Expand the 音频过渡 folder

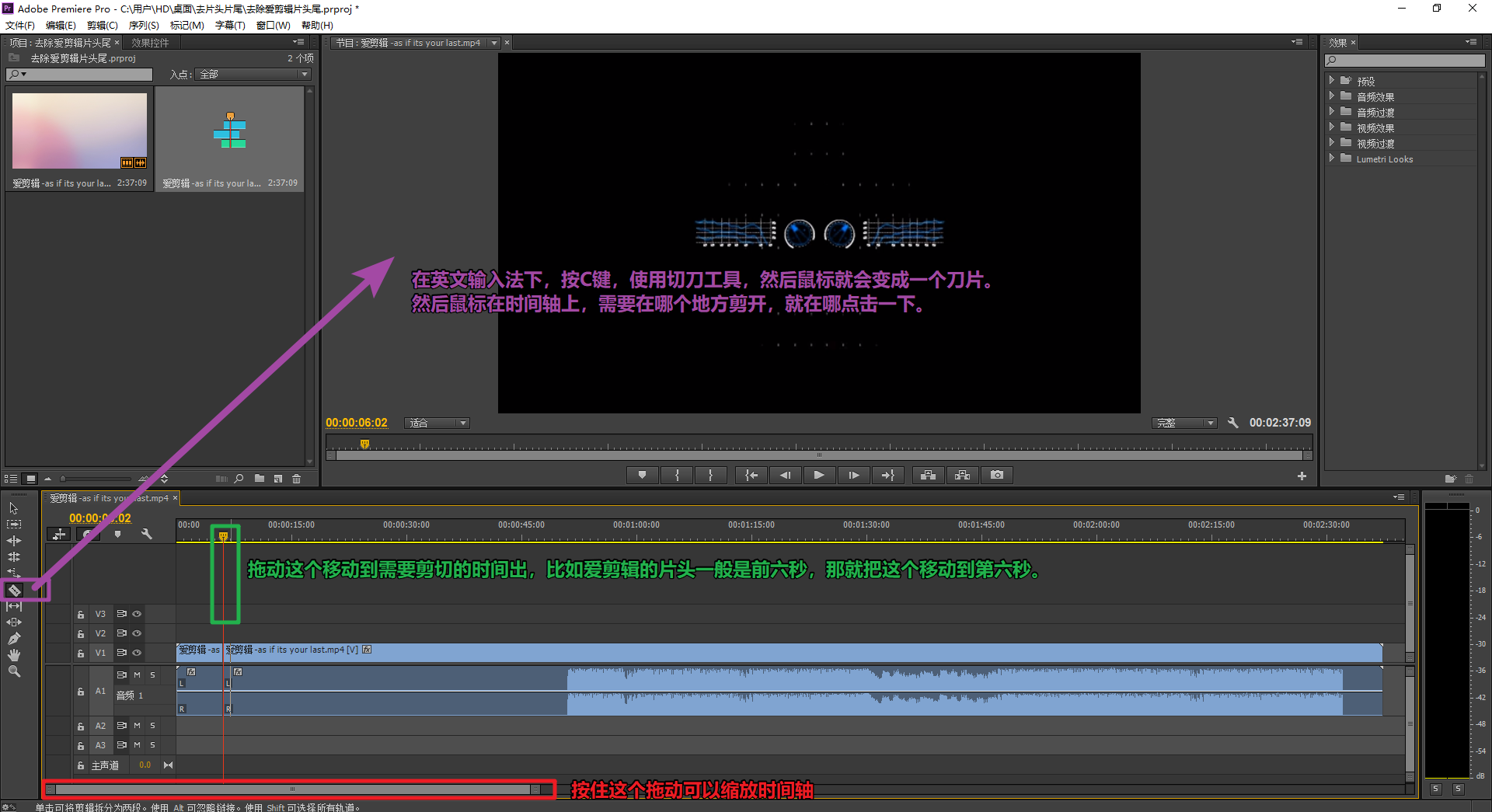coord(1332,112)
